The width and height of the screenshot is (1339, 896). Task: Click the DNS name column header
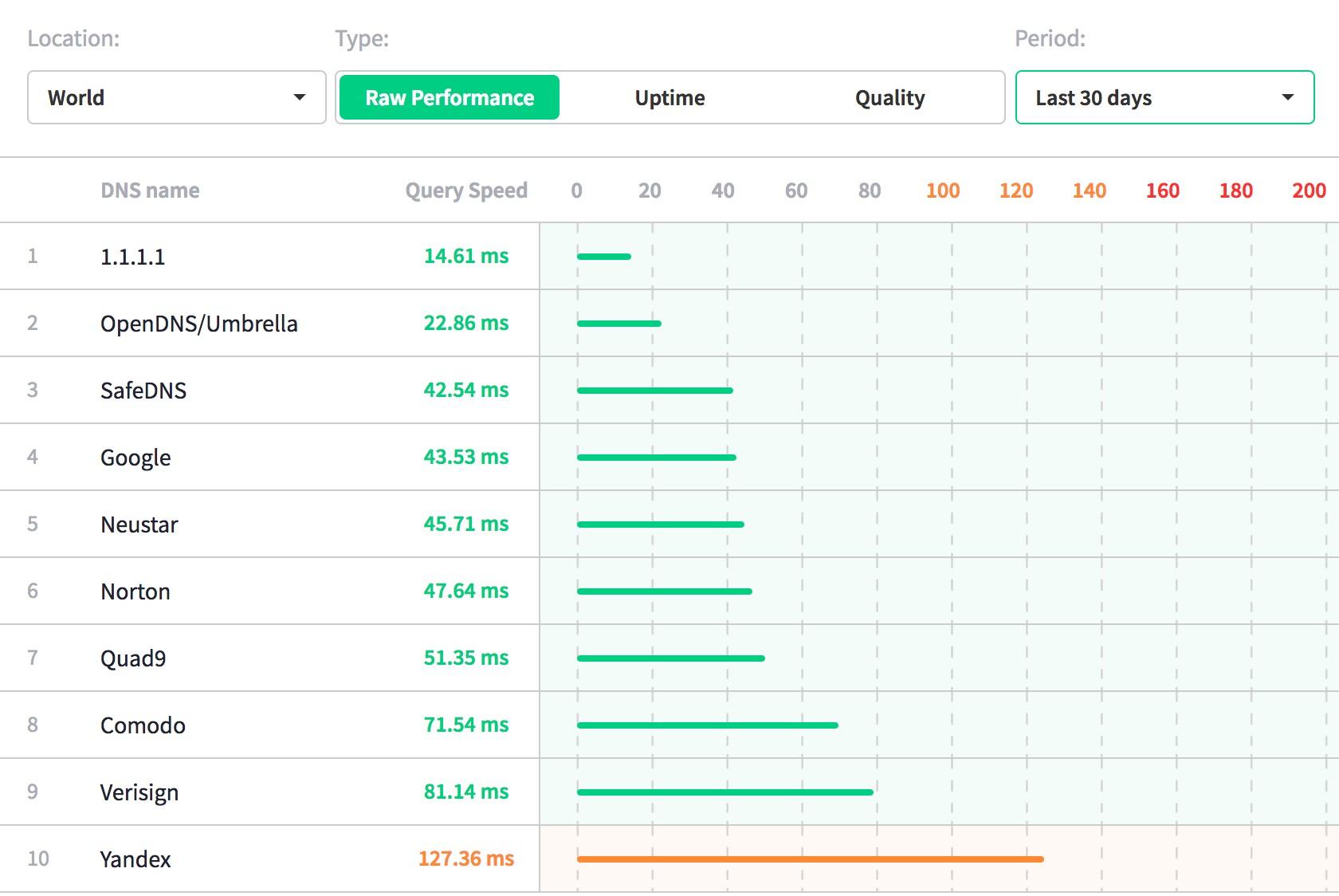(150, 191)
